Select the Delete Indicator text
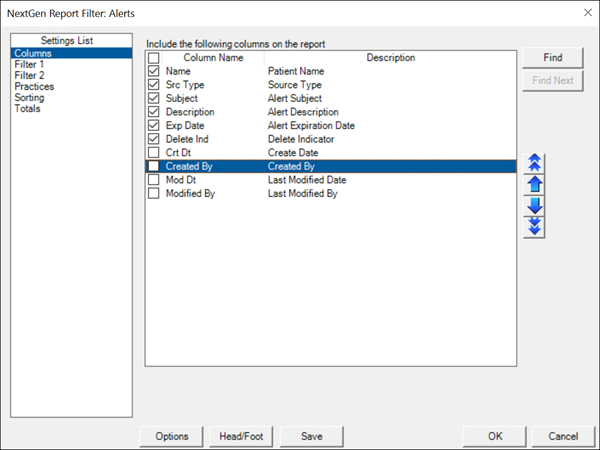This screenshot has height=450, width=600. click(301, 139)
